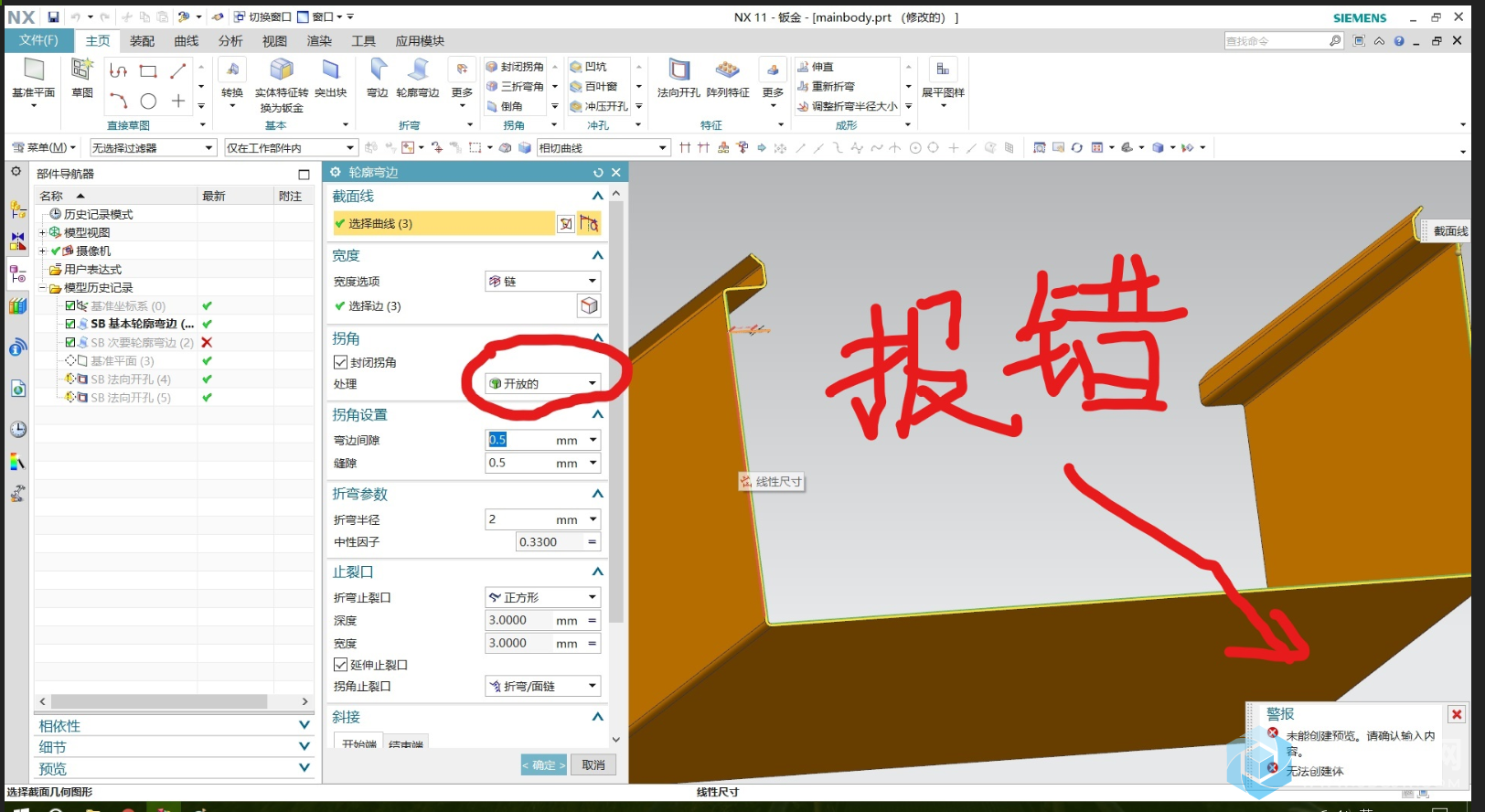
Task: Click 调整折弯半径大小 resize bend radius command
Action: point(848,107)
